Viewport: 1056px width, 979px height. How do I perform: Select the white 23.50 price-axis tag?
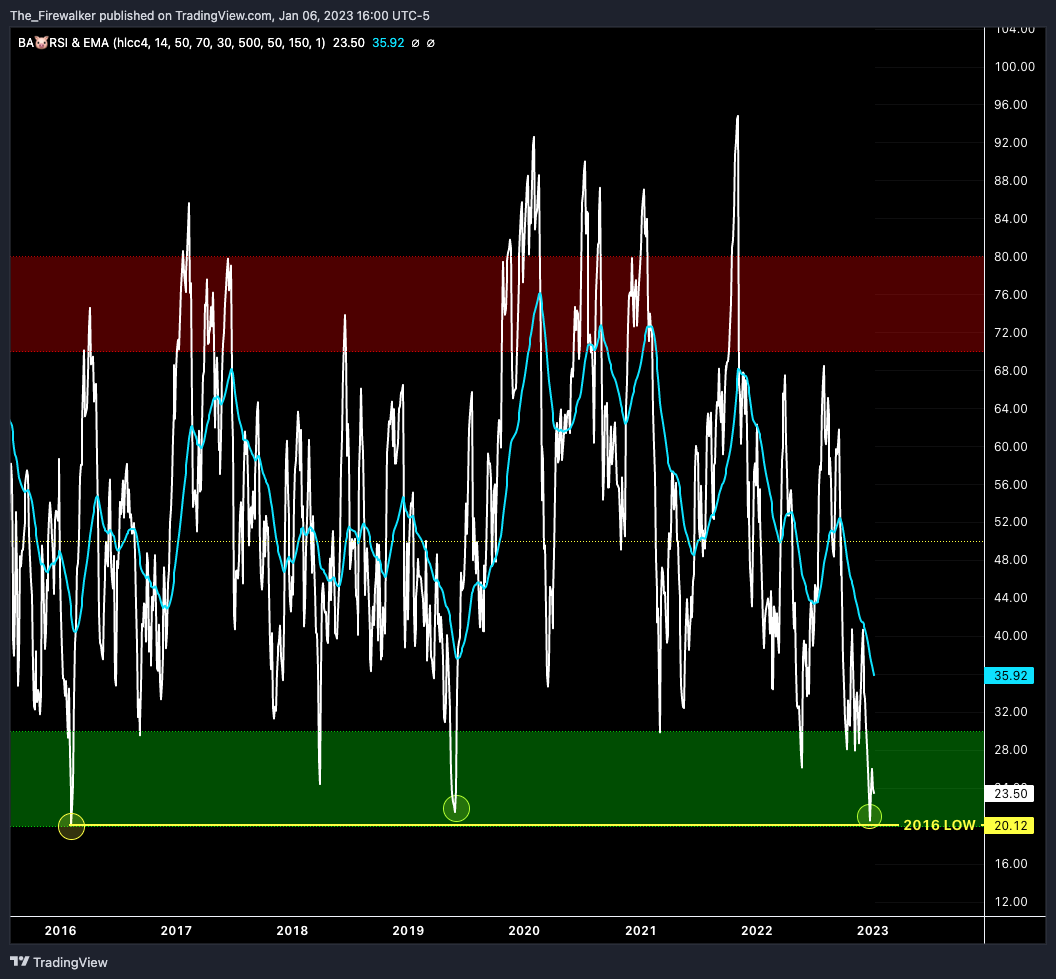coord(1009,793)
